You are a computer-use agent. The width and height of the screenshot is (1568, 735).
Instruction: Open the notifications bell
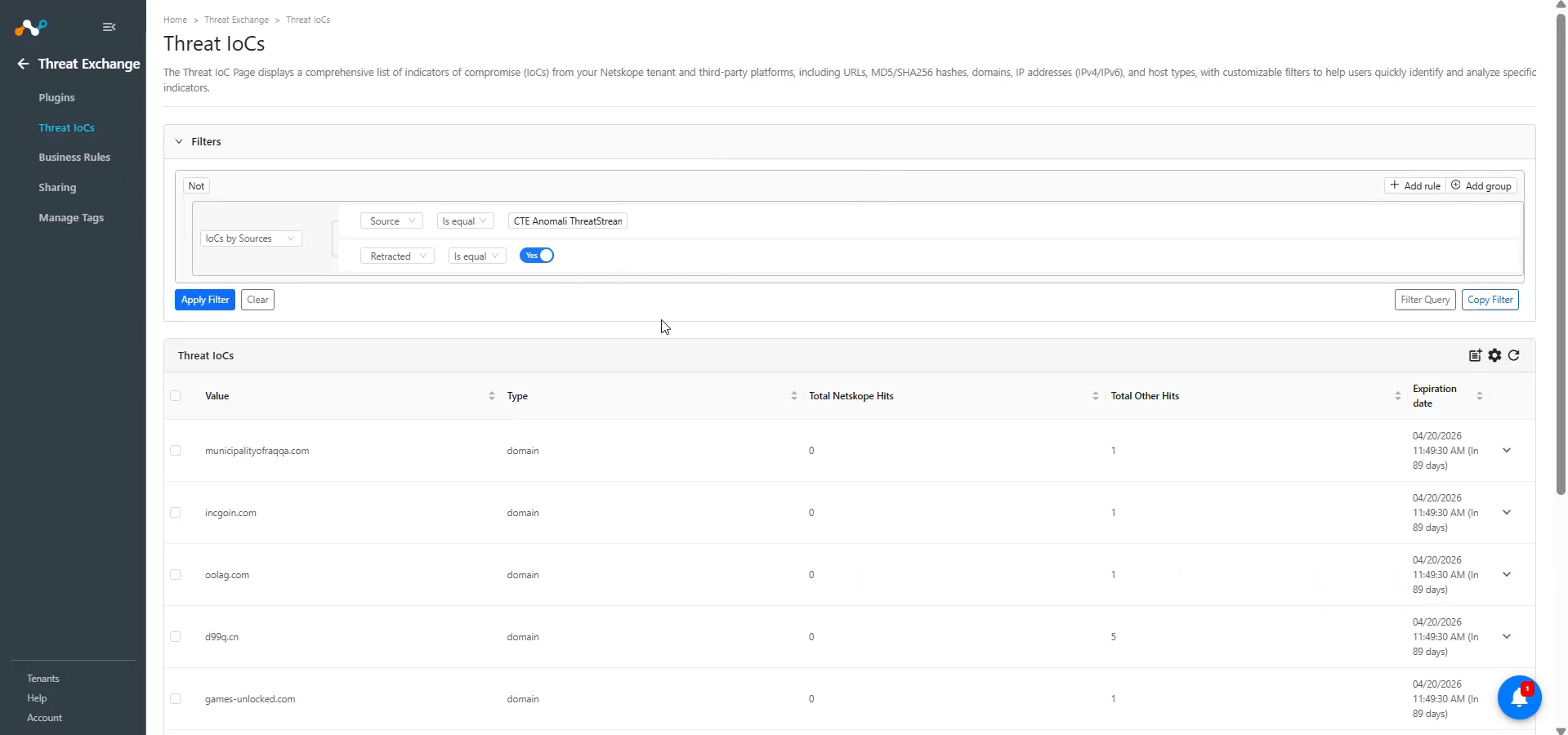point(1519,698)
